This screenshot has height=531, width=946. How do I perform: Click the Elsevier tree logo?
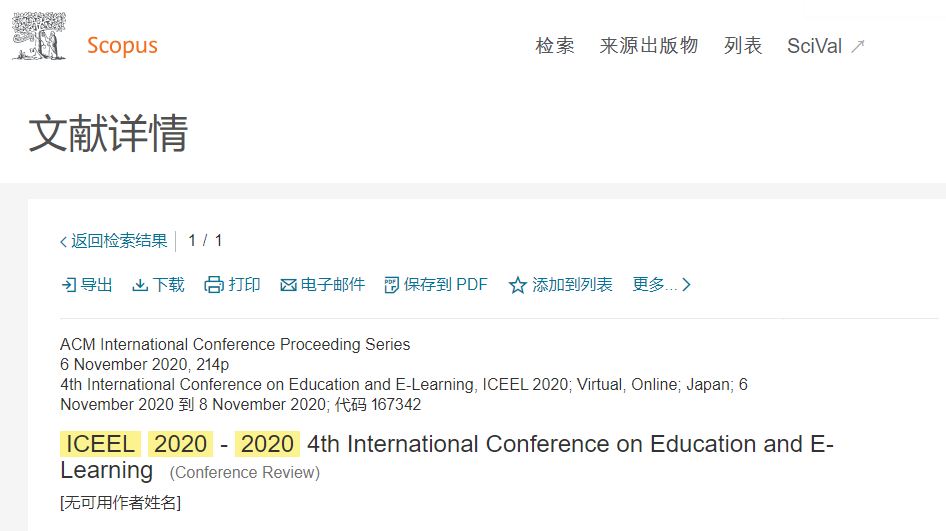(x=39, y=37)
